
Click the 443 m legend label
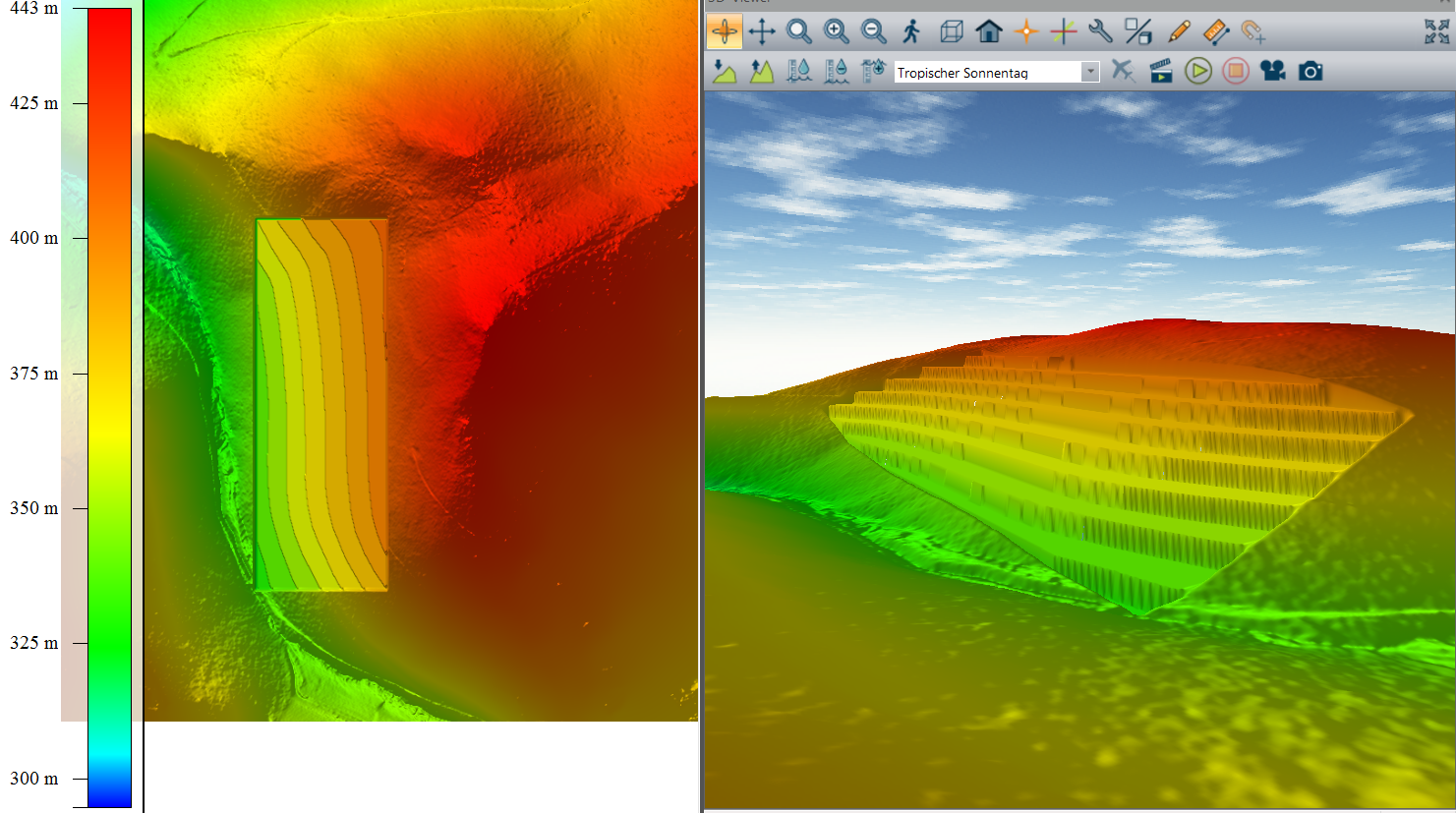pos(33,8)
